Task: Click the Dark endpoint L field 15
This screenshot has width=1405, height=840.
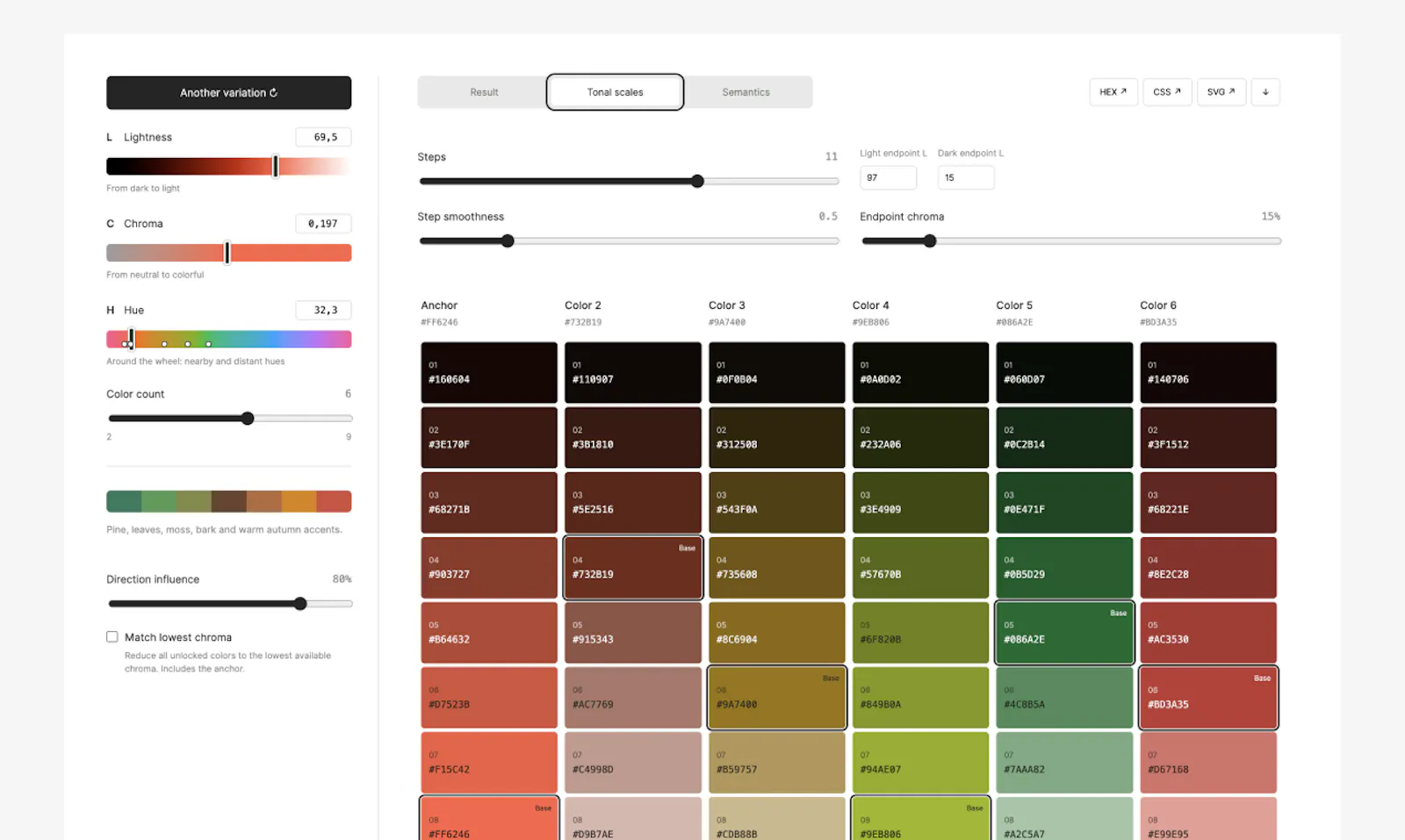Action: [x=966, y=177]
